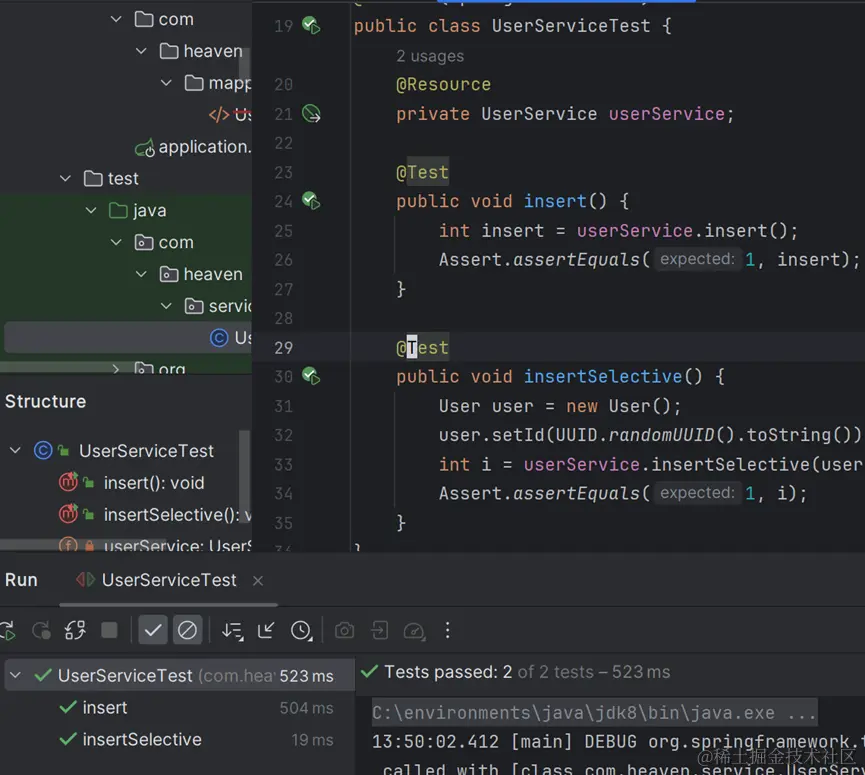Select the test folder in project tree

pyautogui.click(x=111, y=179)
